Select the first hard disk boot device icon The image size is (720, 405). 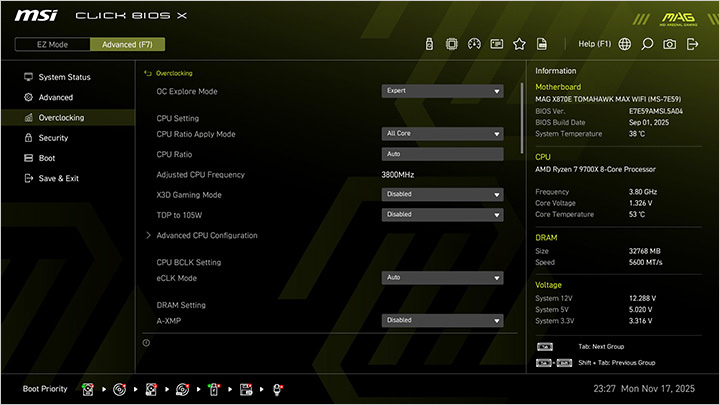pyautogui.click(x=88, y=389)
